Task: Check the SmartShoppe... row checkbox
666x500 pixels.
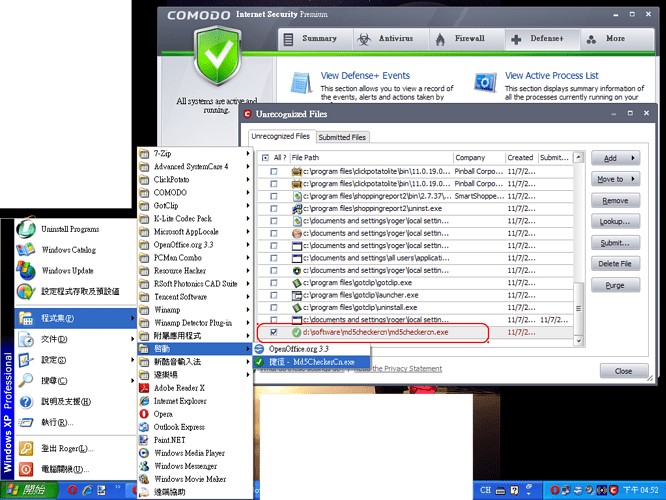Action: [274, 196]
